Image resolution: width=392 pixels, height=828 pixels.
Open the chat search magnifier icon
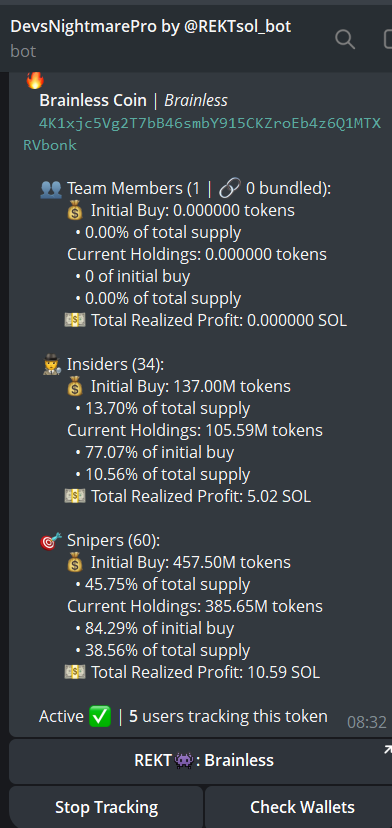coord(345,40)
